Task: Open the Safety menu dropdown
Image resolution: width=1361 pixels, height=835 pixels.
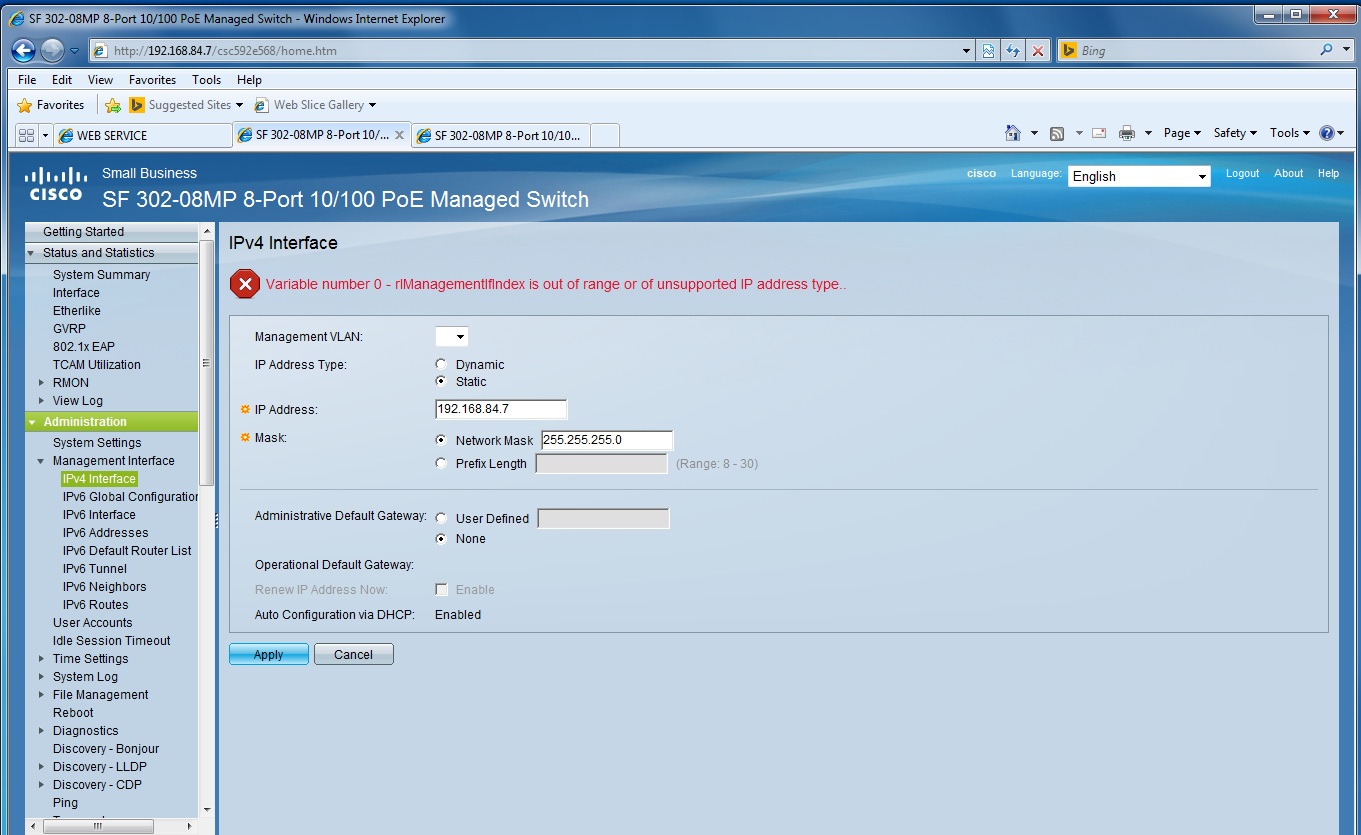Action: (x=1235, y=133)
